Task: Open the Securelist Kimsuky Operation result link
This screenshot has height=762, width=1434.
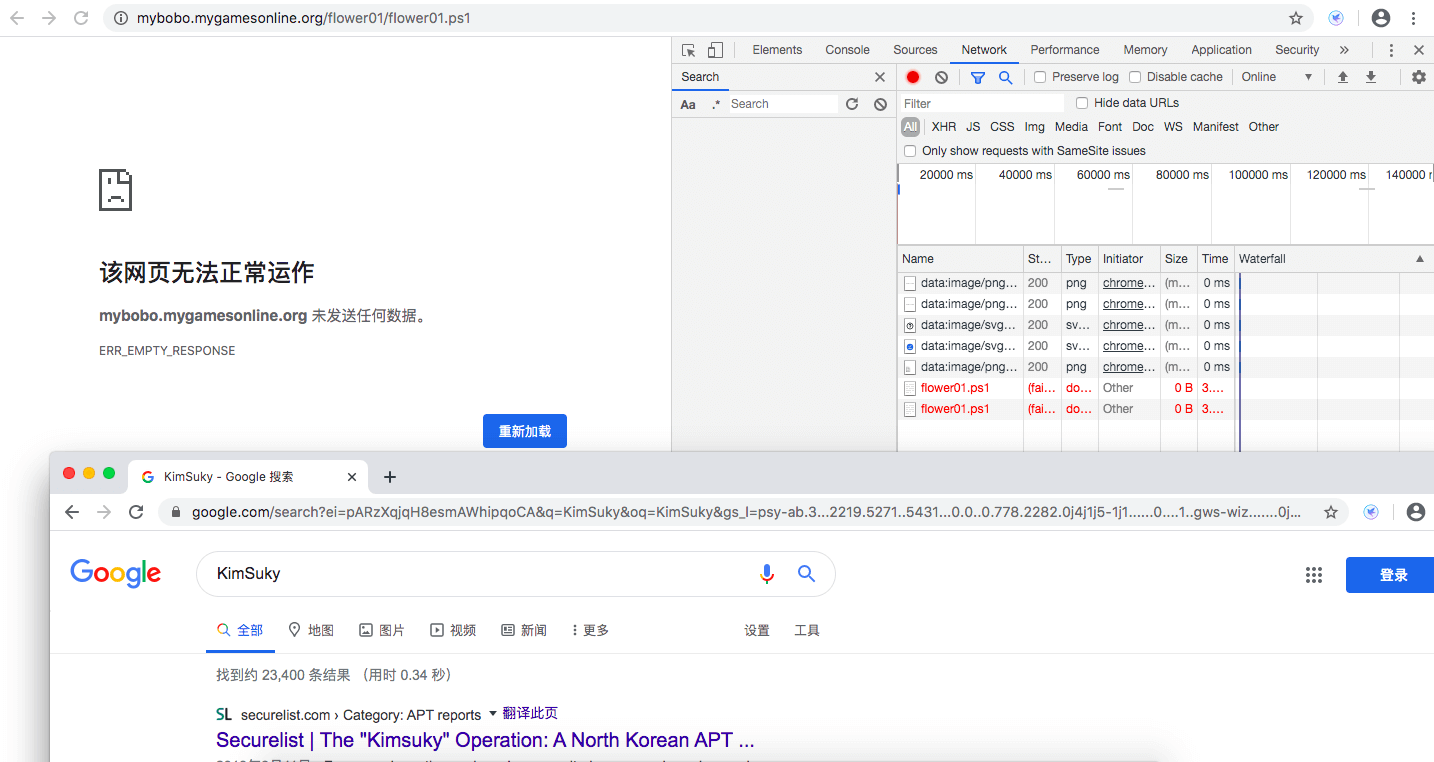Action: (485, 740)
